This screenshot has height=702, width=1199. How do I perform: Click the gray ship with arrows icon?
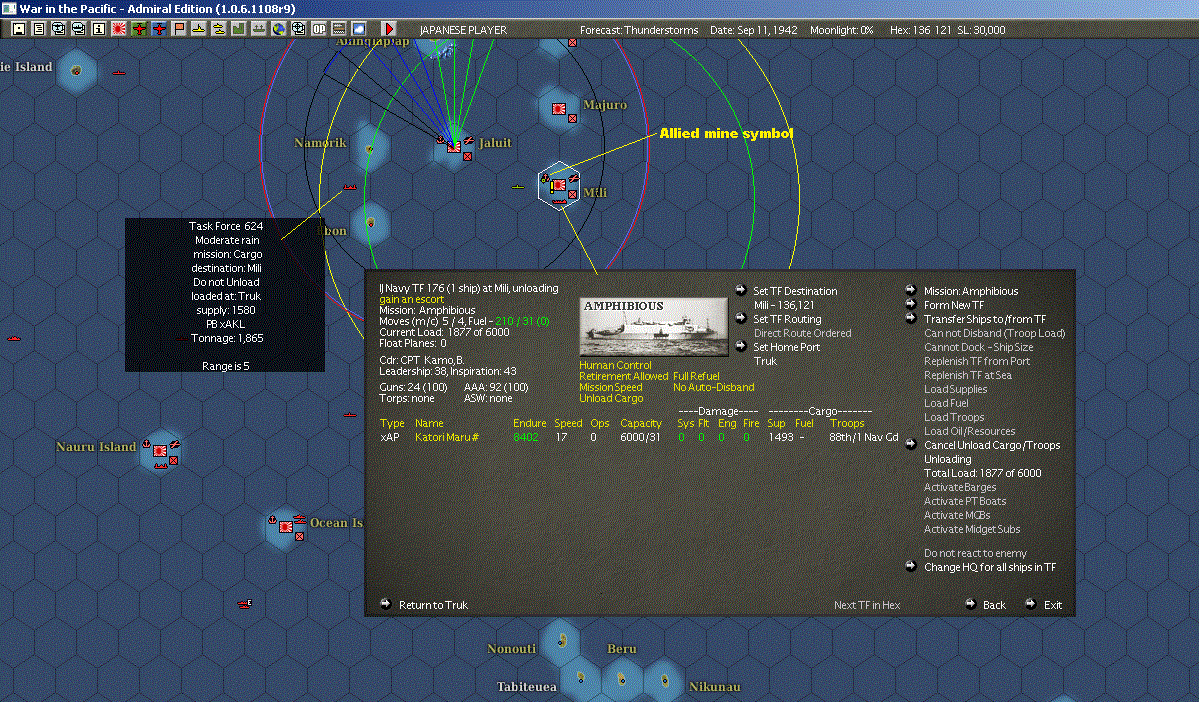[258, 29]
